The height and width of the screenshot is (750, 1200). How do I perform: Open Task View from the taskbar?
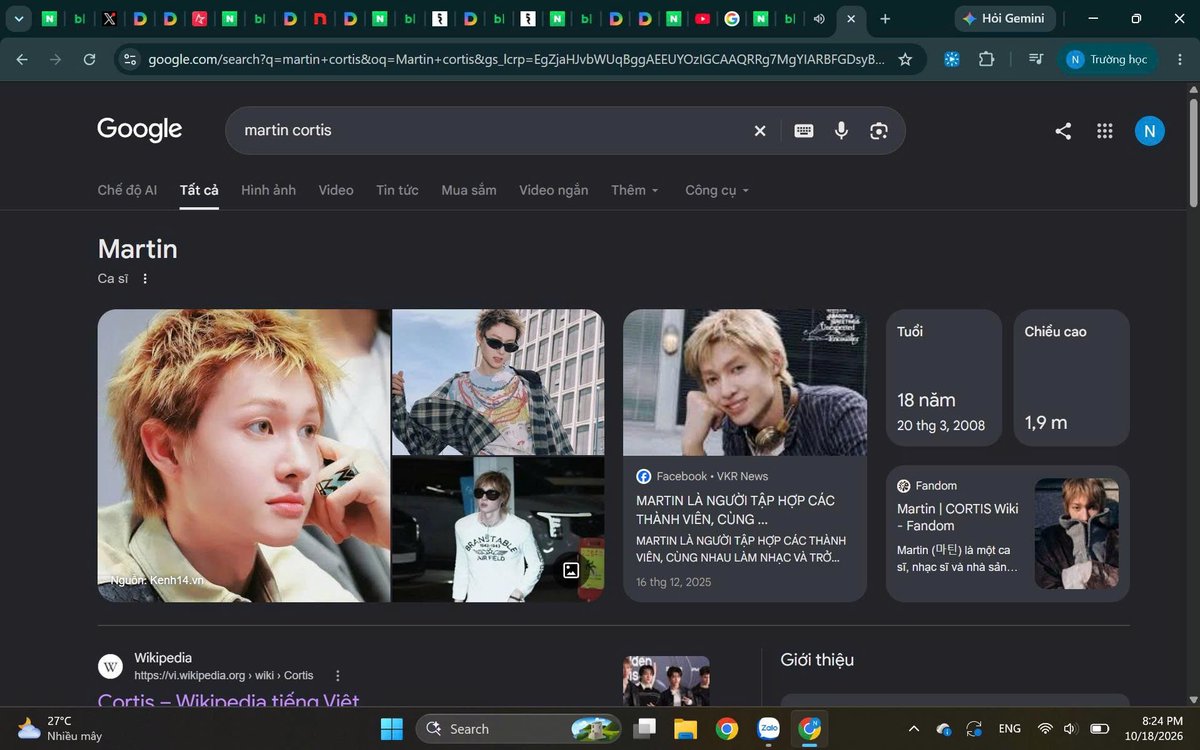click(x=645, y=728)
